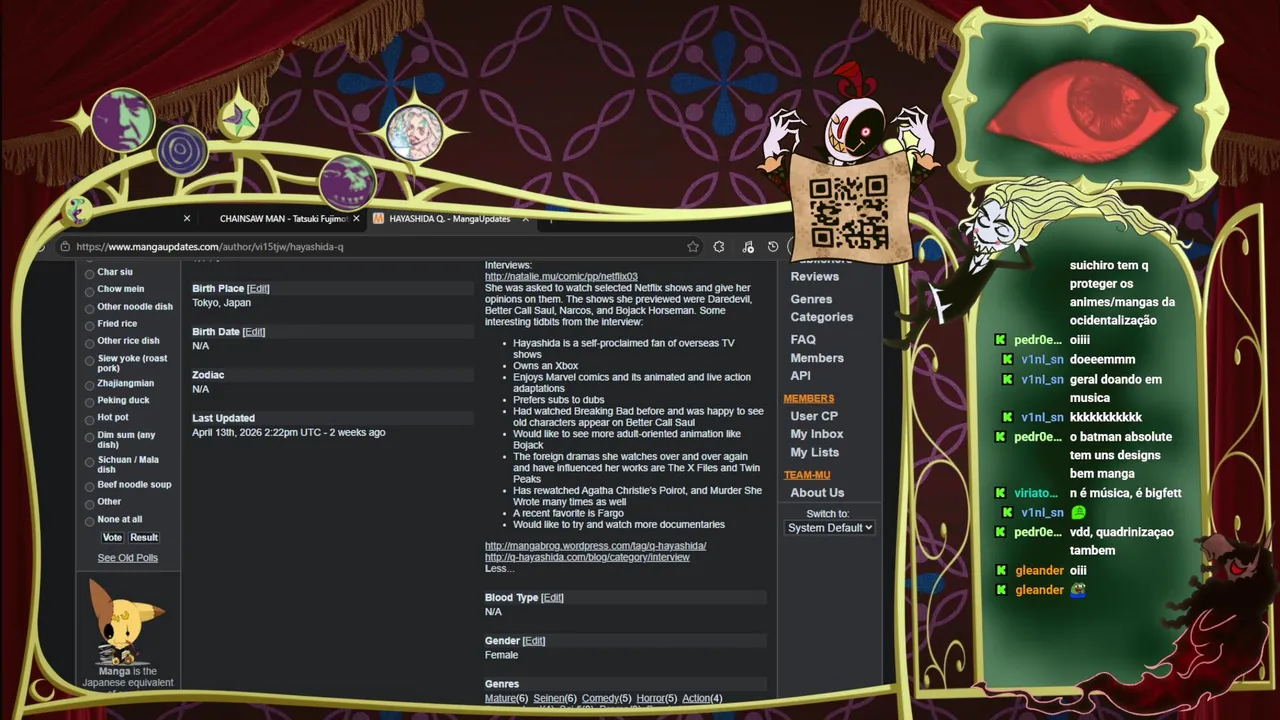
Task: Click the green emote in v1nl_sn's chat message
Action: [x=1078, y=513]
